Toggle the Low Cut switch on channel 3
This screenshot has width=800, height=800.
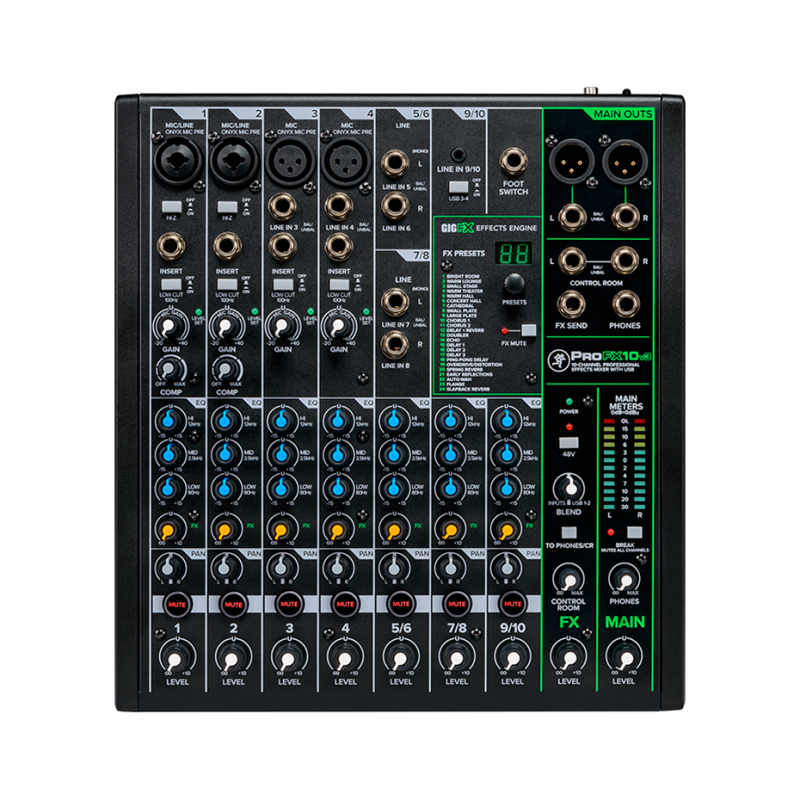point(283,284)
